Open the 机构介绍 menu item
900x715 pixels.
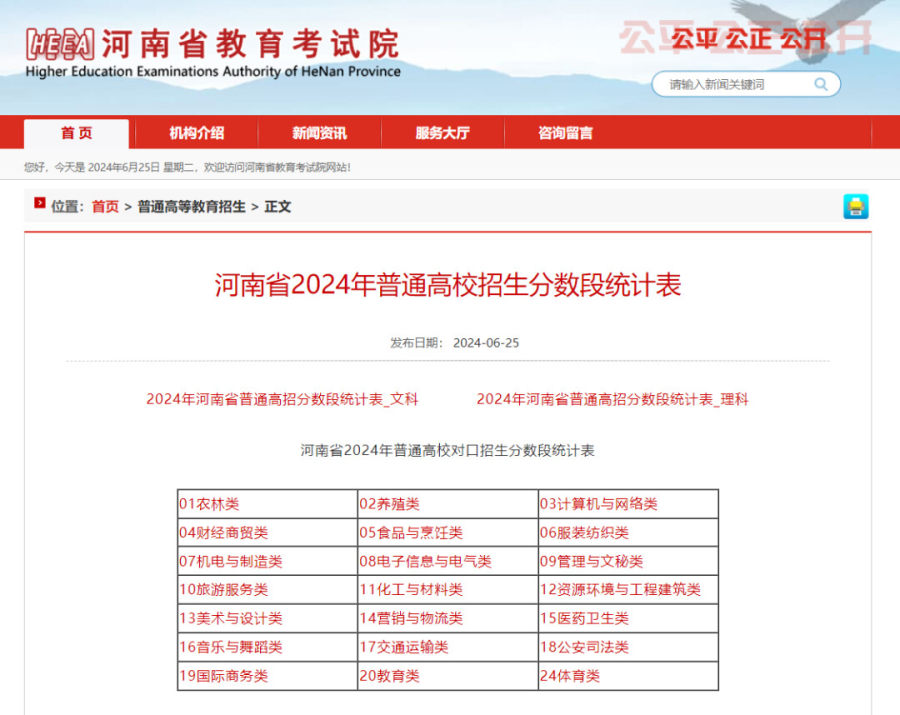click(196, 133)
